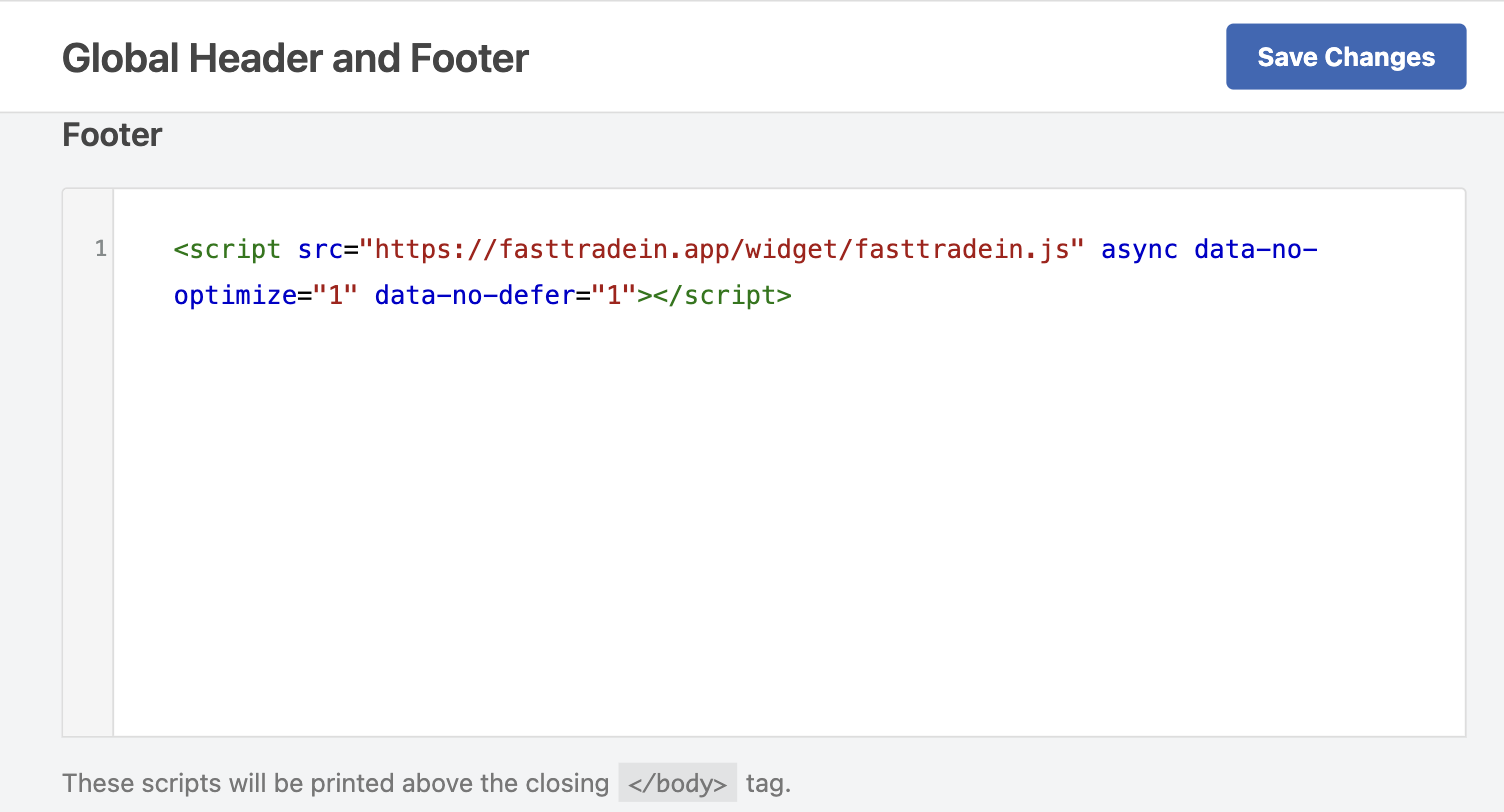
Task: Click the 'These scripts will be printed' note
Action: click(427, 783)
